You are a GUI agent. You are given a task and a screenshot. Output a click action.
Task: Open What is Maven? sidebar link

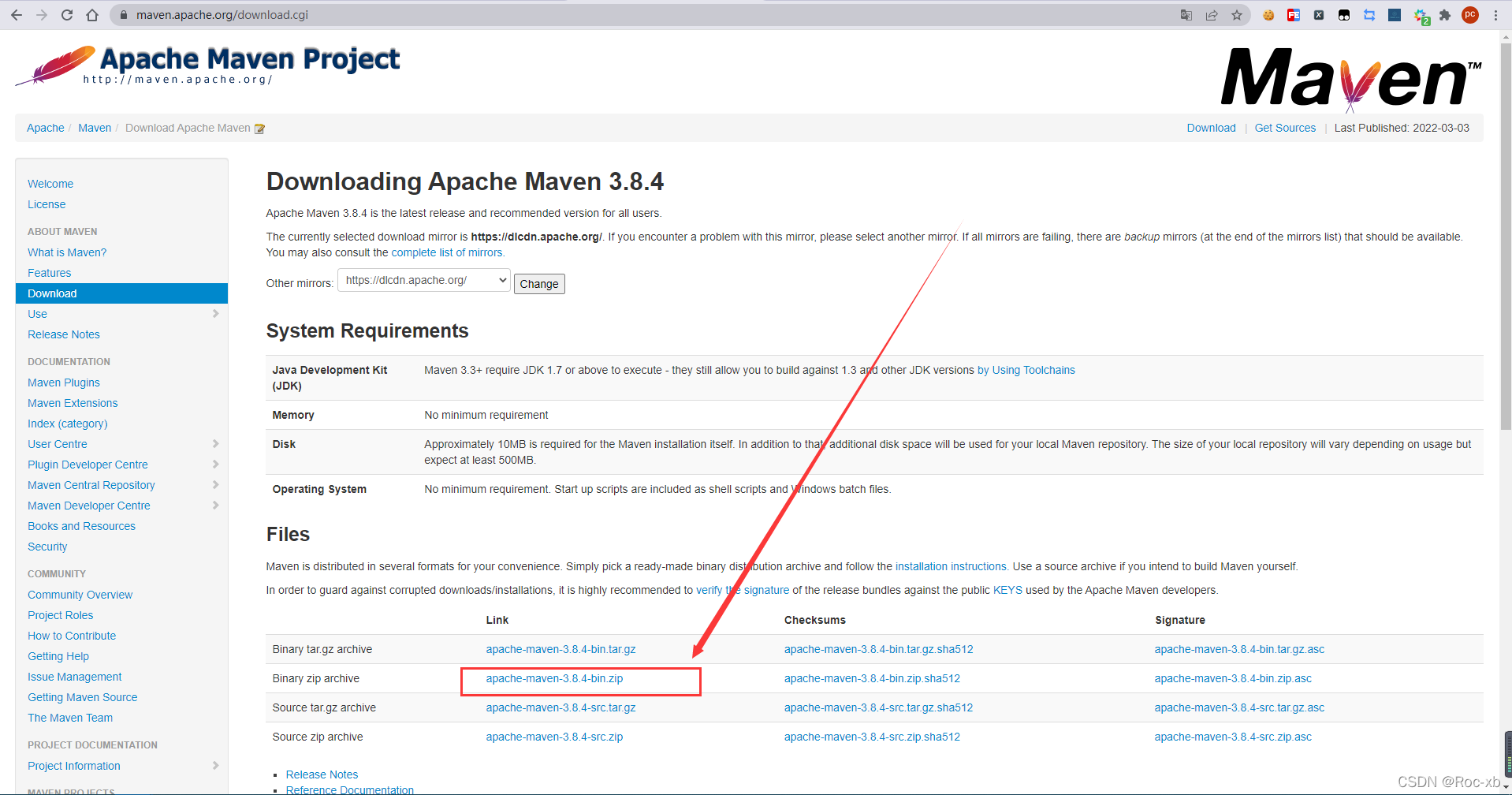67,252
